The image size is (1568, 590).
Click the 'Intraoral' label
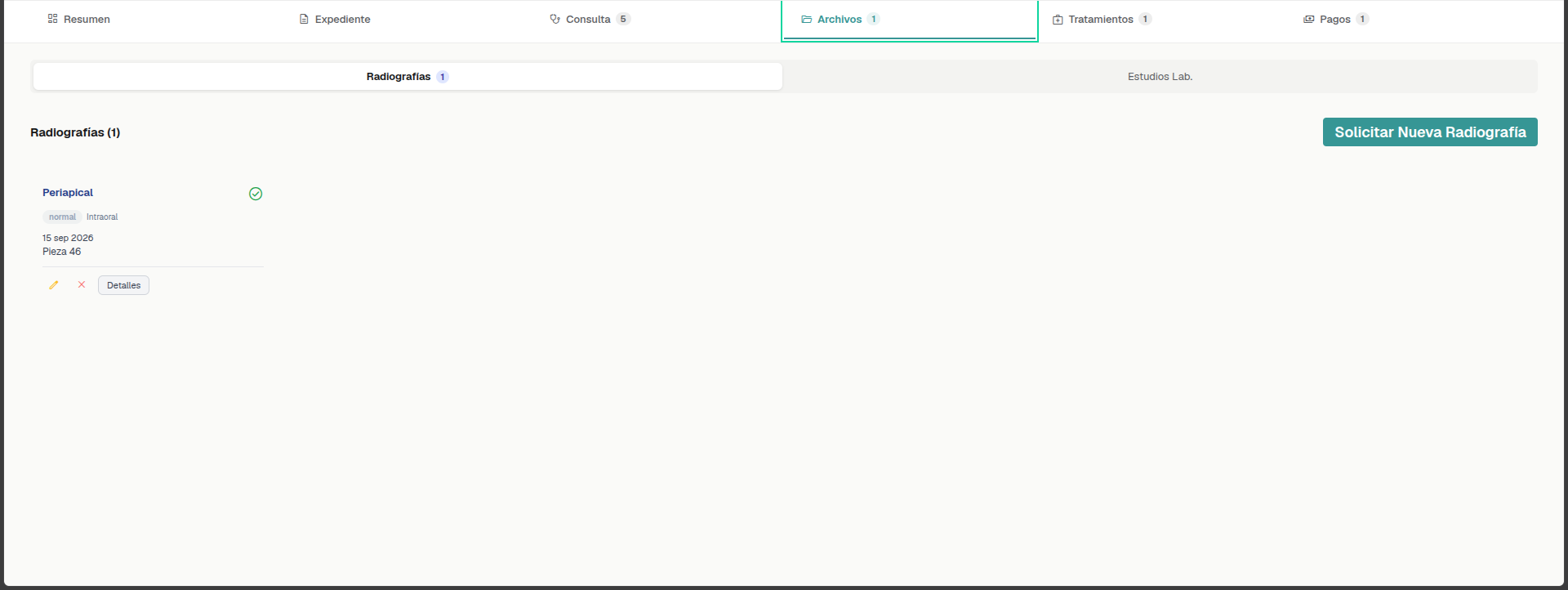[x=102, y=217]
